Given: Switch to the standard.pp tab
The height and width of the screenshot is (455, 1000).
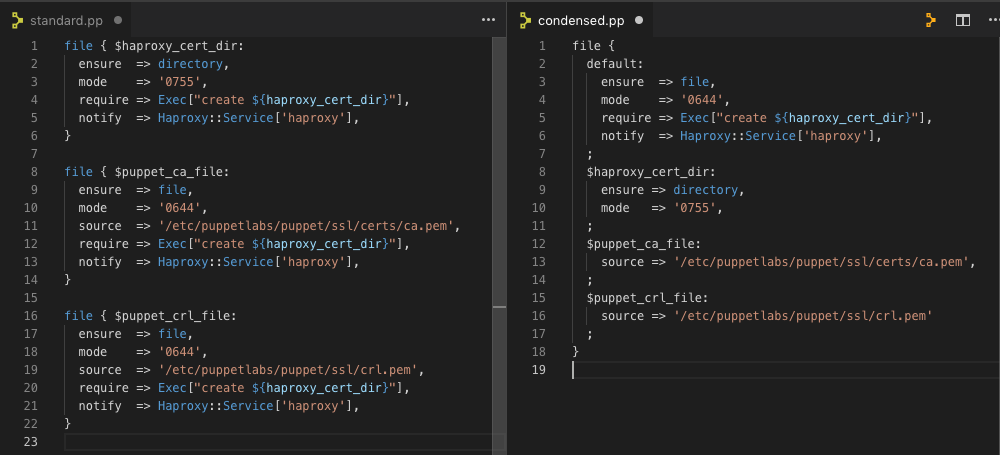Looking at the screenshot, I should (x=66, y=20).
